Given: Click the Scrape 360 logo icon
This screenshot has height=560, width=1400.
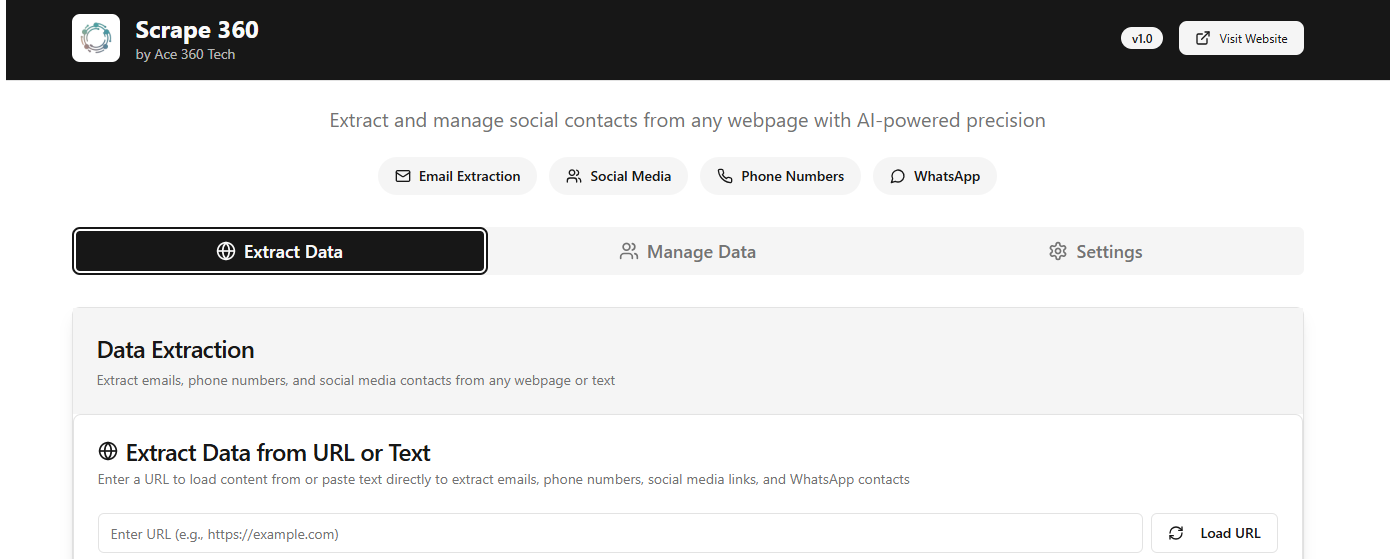Looking at the screenshot, I should click(96, 38).
